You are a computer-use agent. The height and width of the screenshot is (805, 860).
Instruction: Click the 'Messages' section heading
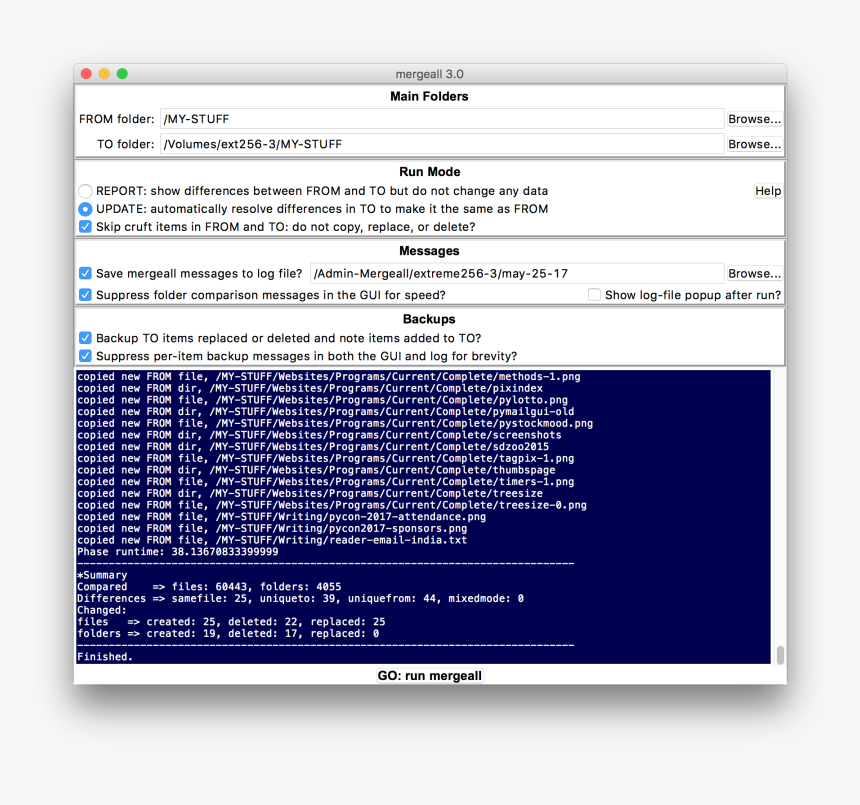(x=429, y=251)
